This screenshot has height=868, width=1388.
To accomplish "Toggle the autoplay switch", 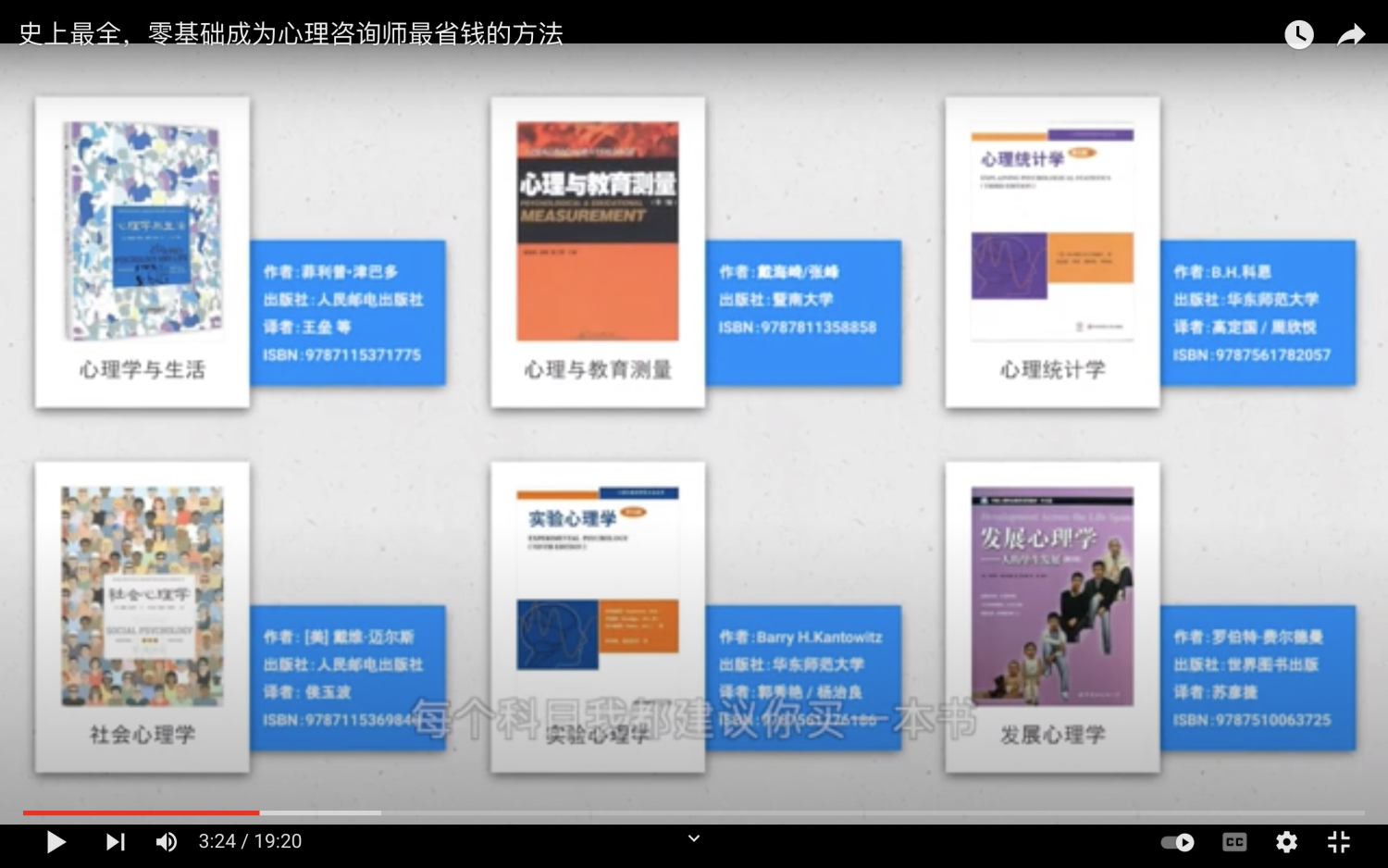I will point(1177,842).
